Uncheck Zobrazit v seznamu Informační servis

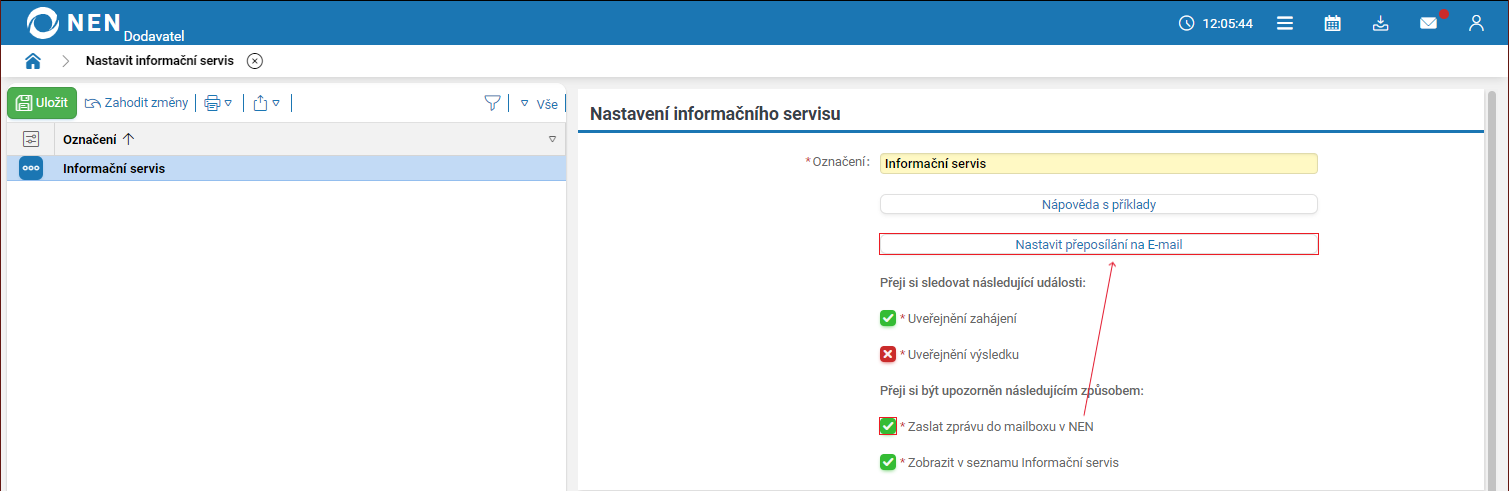(x=888, y=462)
